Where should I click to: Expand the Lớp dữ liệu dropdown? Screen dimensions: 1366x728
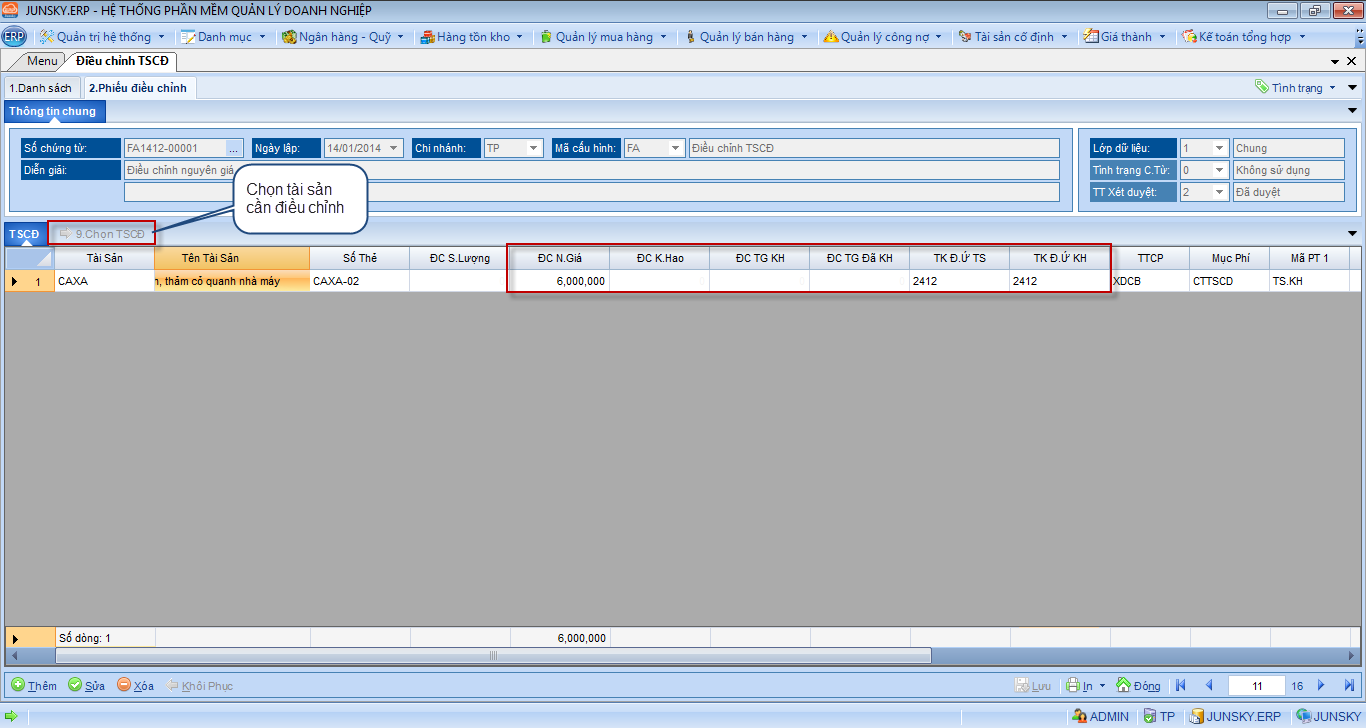1219,148
